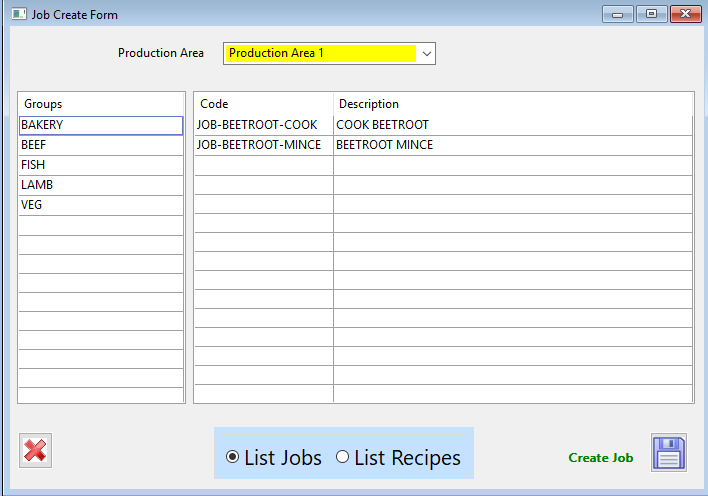Select the JOB-BEETROOT-COOK row
The width and height of the screenshot is (708, 496).
click(443, 125)
